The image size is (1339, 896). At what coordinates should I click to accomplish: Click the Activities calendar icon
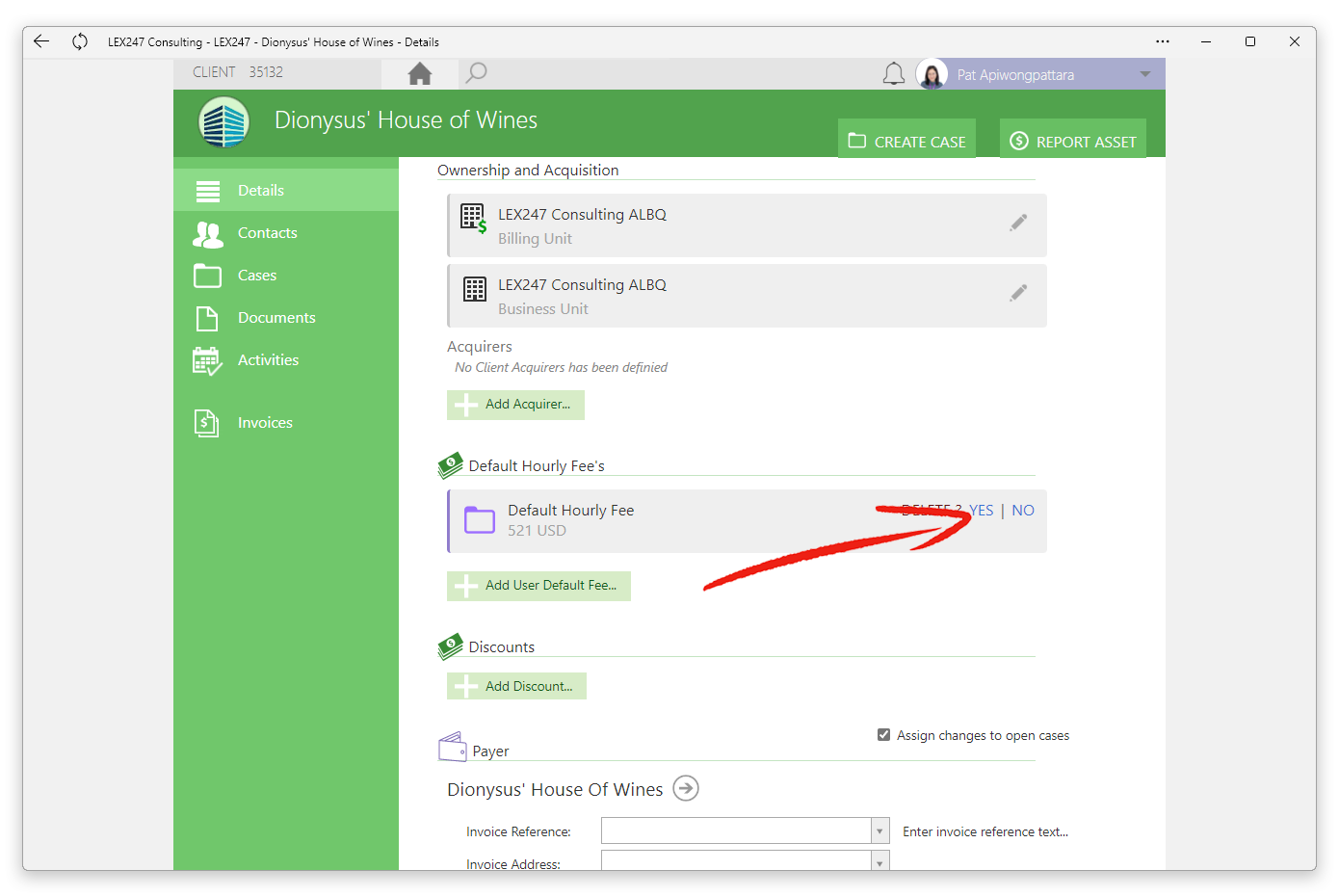pos(207,361)
